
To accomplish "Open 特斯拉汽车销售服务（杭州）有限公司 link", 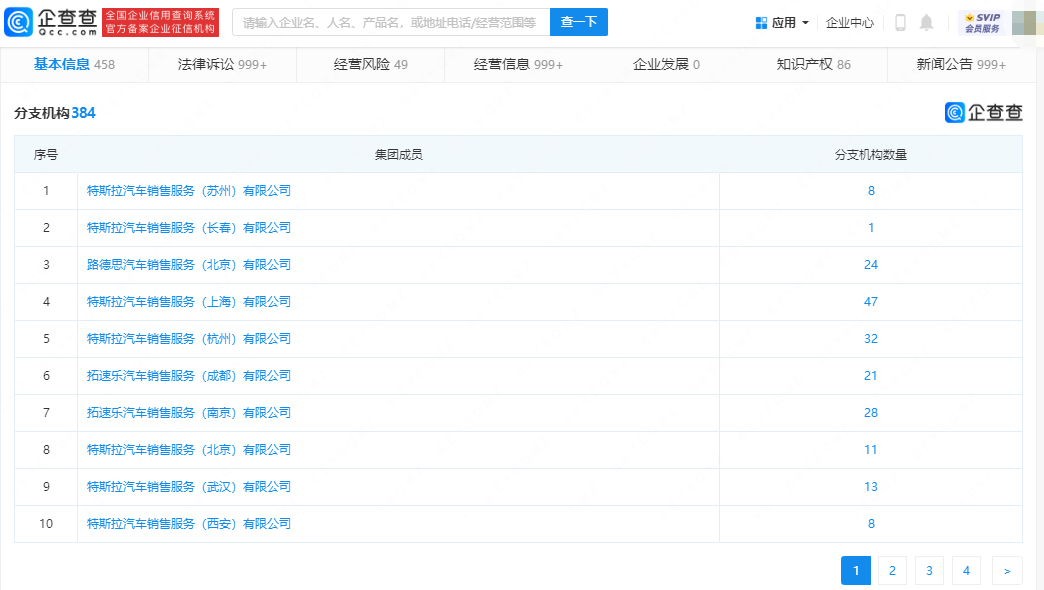I will pos(188,339).
